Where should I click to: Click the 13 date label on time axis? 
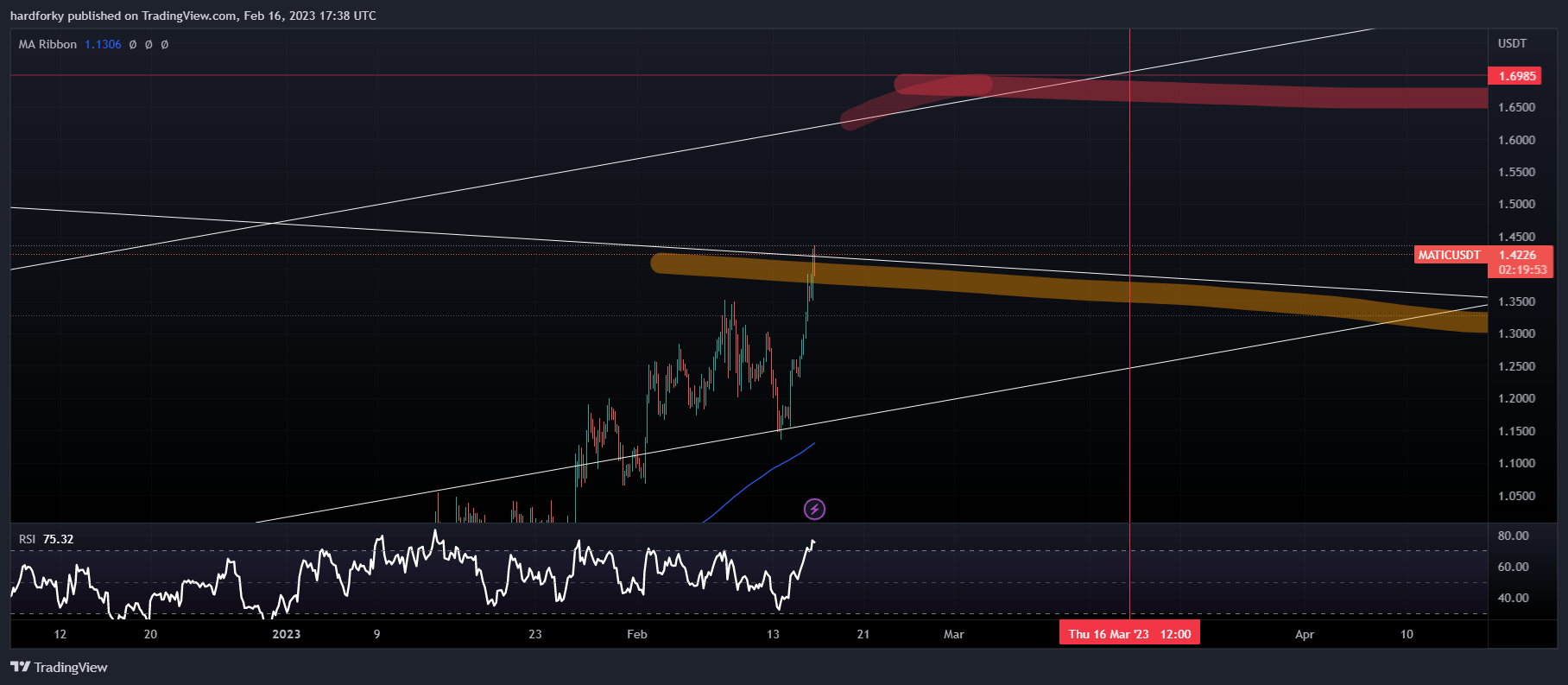point(773,634)
